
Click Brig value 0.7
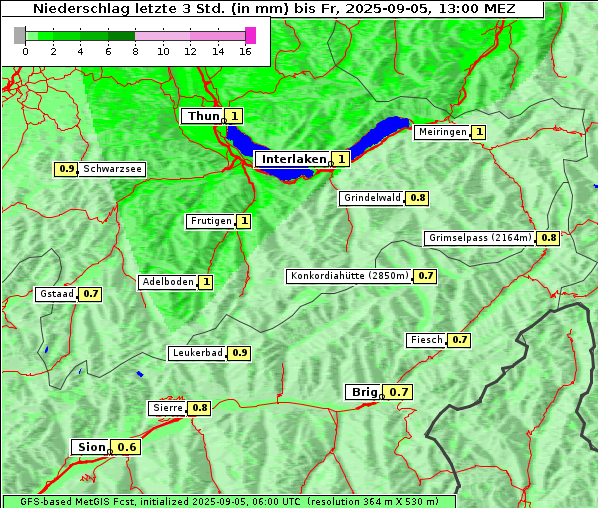pos(397,392)
